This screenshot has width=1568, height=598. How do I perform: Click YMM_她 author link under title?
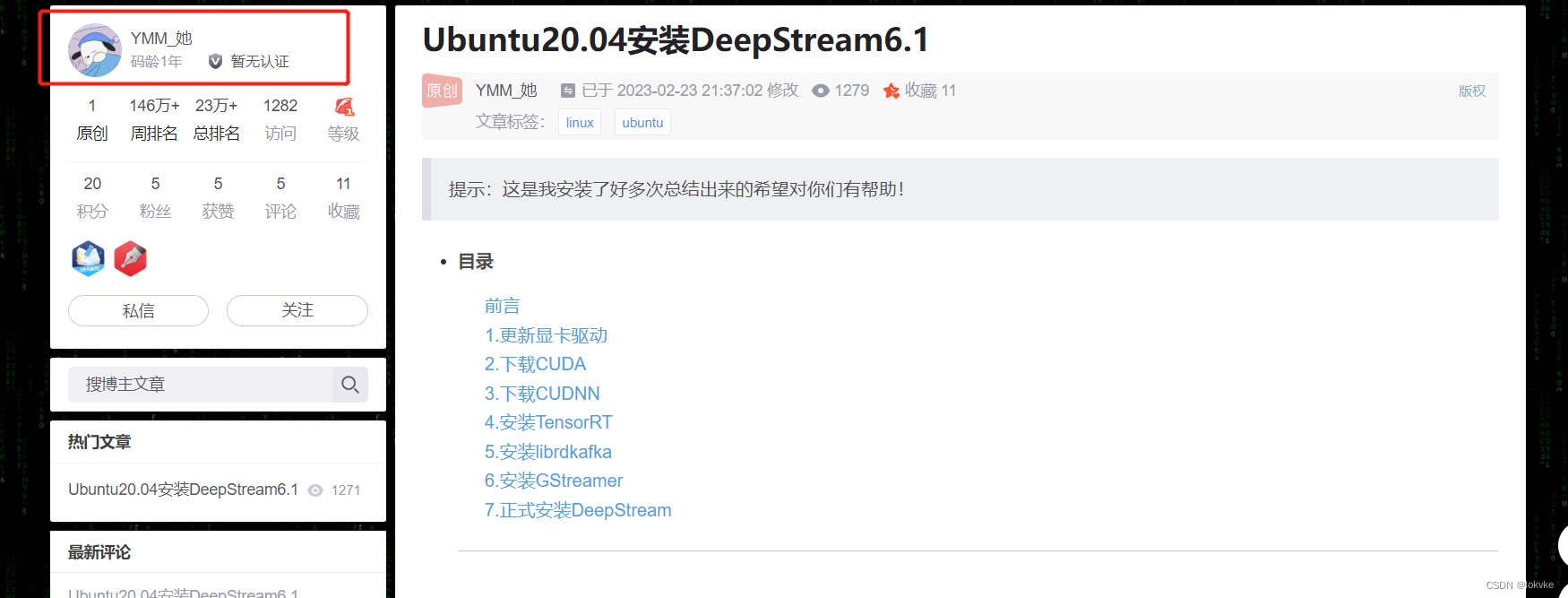click(x=506, y=91)
